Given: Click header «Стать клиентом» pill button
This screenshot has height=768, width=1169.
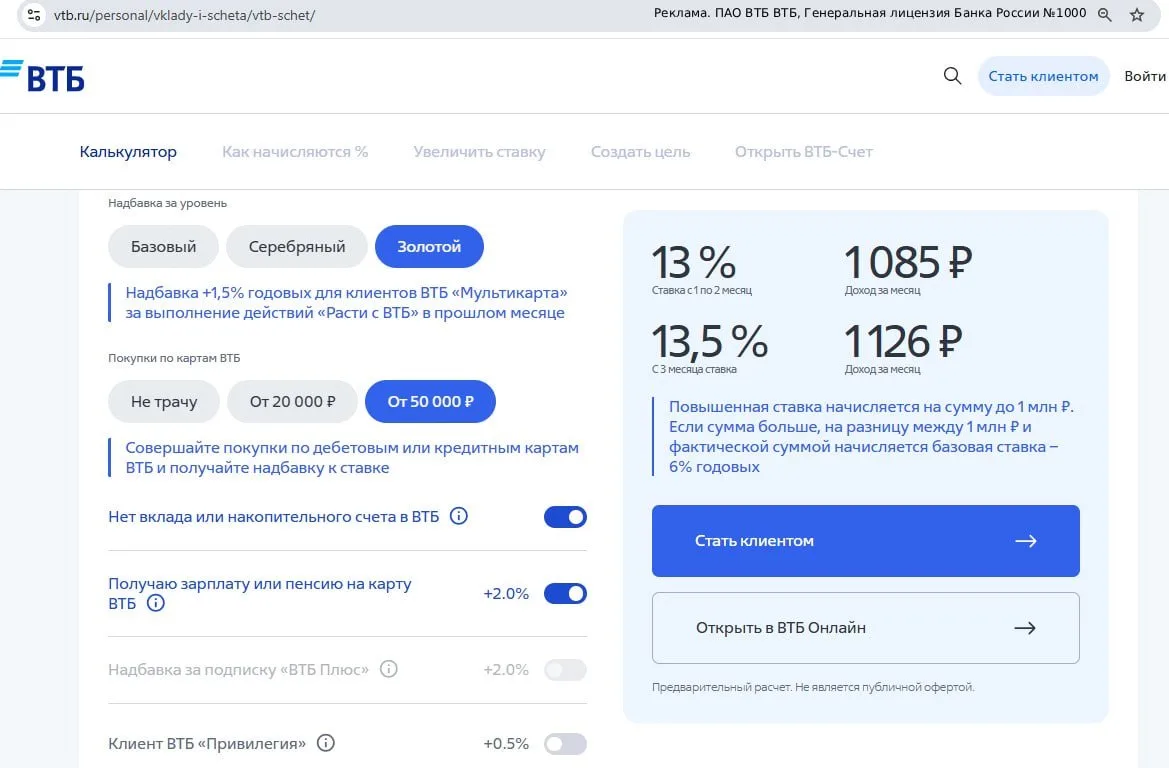Looking at the screenshot, I should tap(1043, 75).
